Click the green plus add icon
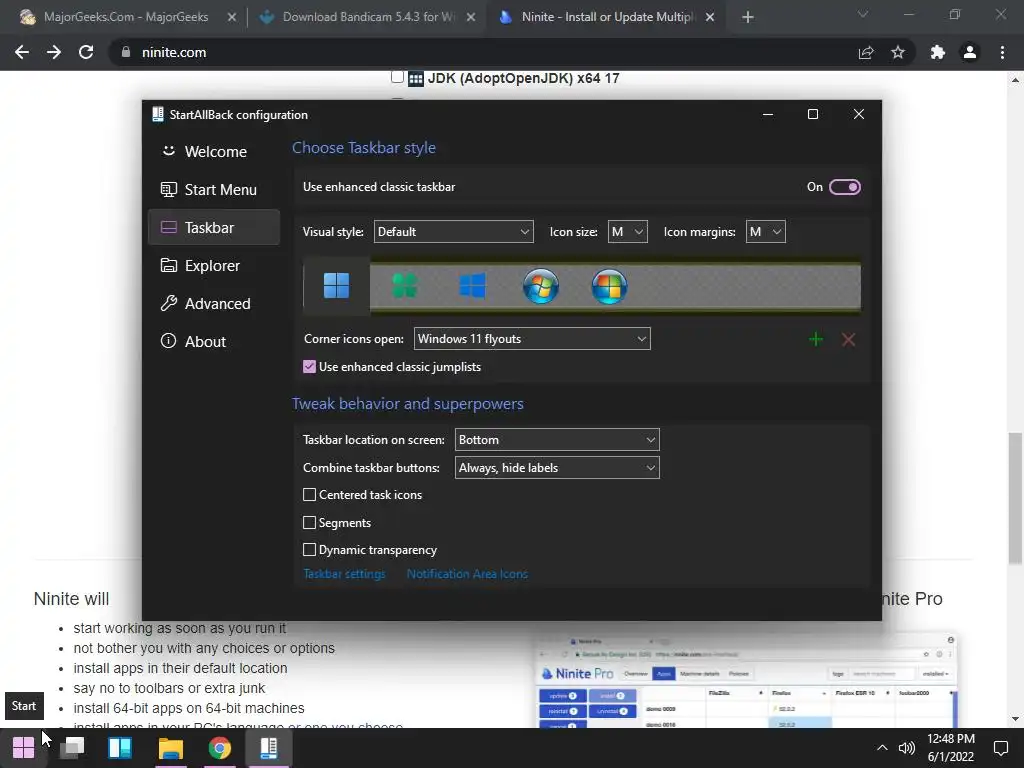 pyautogui.click(x=816, y=340)
